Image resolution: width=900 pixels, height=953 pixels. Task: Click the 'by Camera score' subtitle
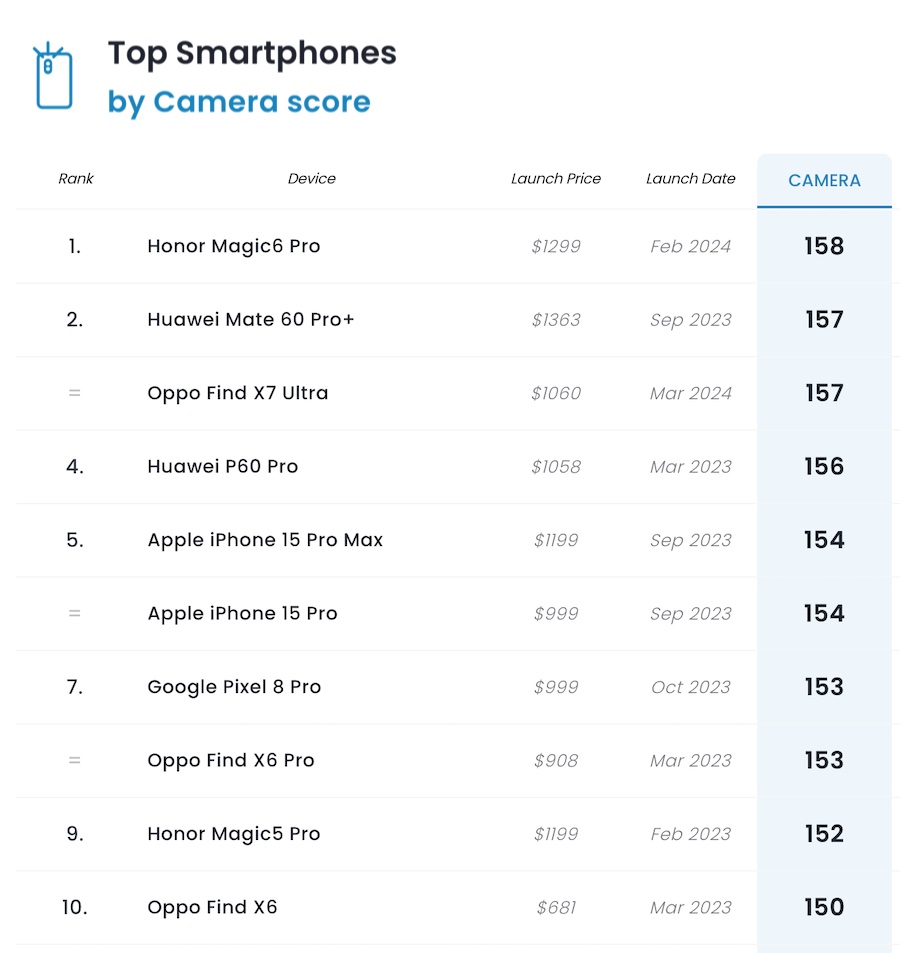pos(239,102)
